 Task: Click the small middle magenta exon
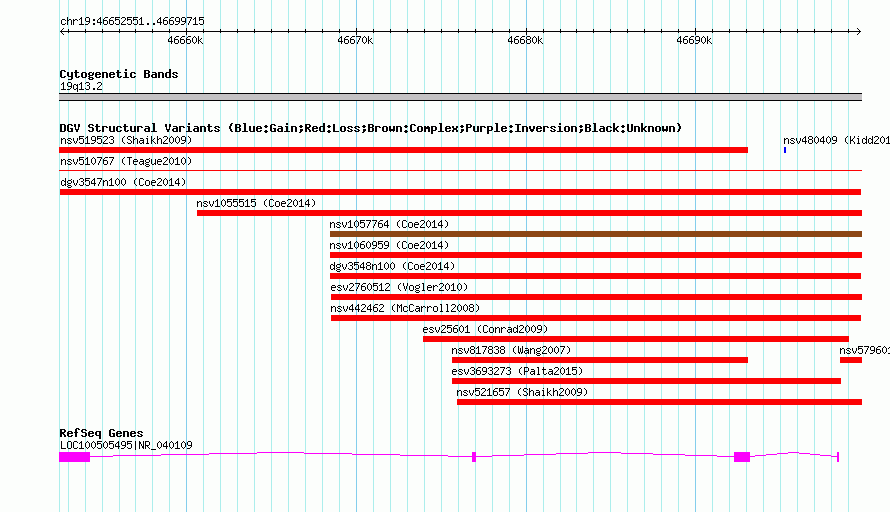474,457
